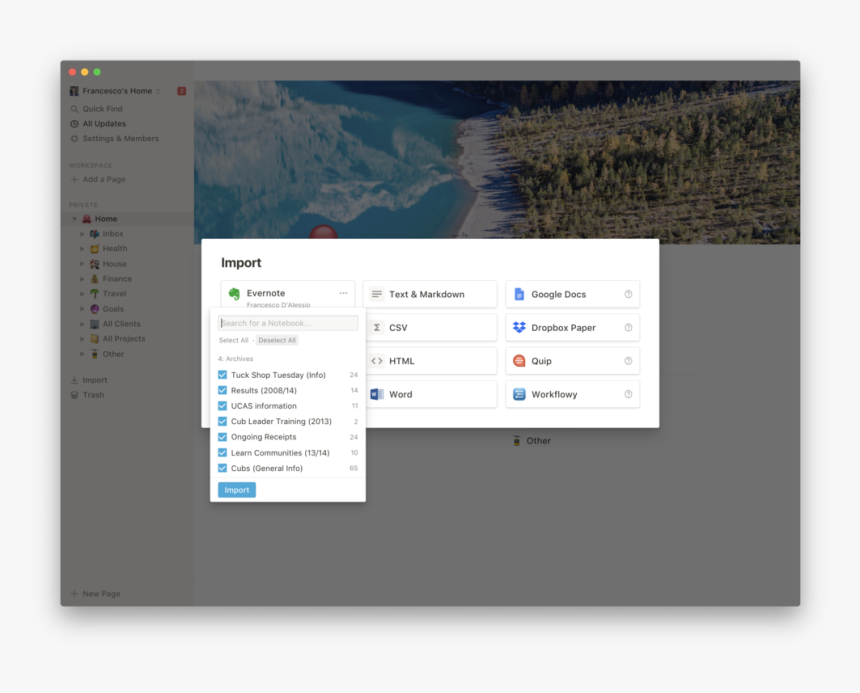
Task: Open the Home page label in sidebar
Action: click(x=106, y=219)
